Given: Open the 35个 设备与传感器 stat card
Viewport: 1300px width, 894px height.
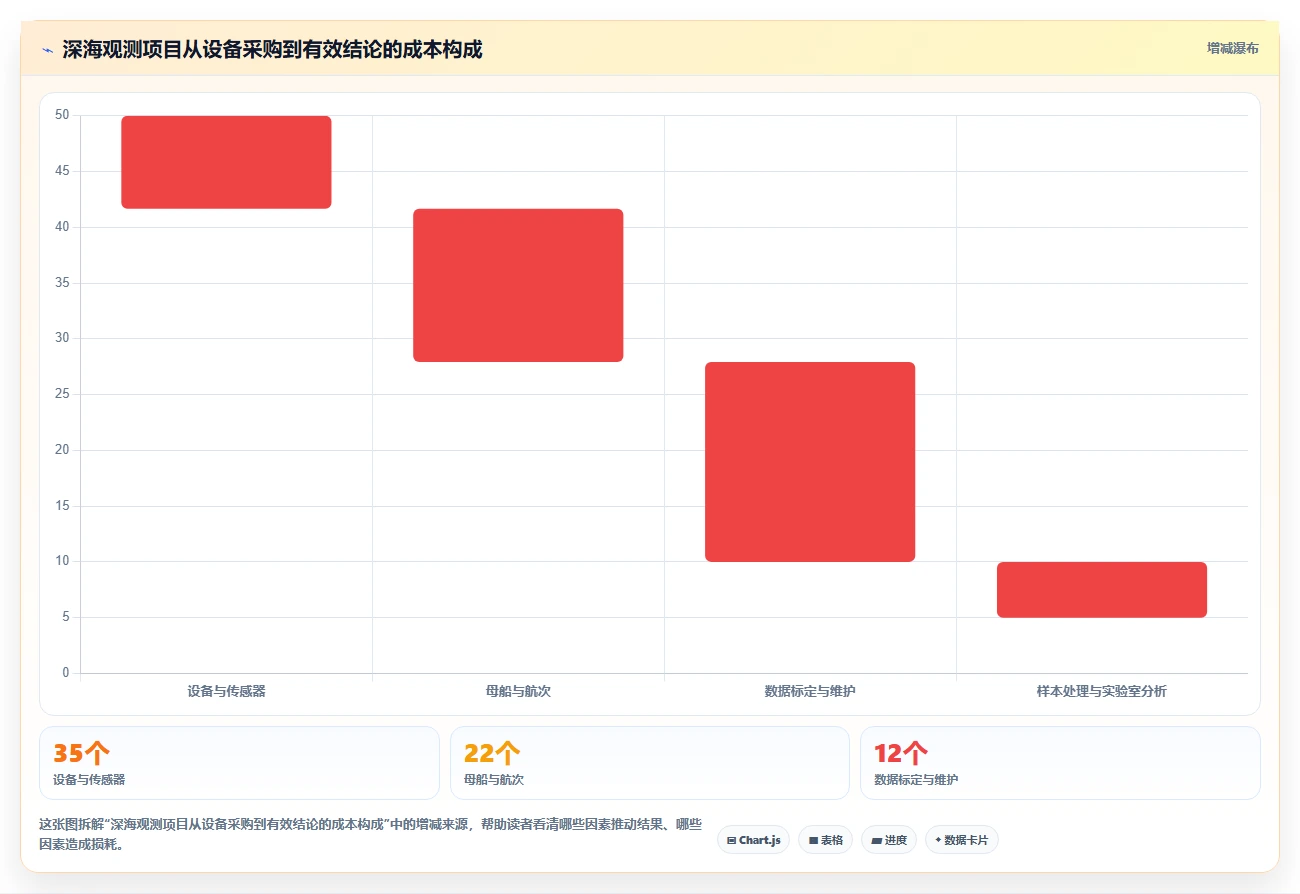Looking at the screenshot, I should point(239,763).
